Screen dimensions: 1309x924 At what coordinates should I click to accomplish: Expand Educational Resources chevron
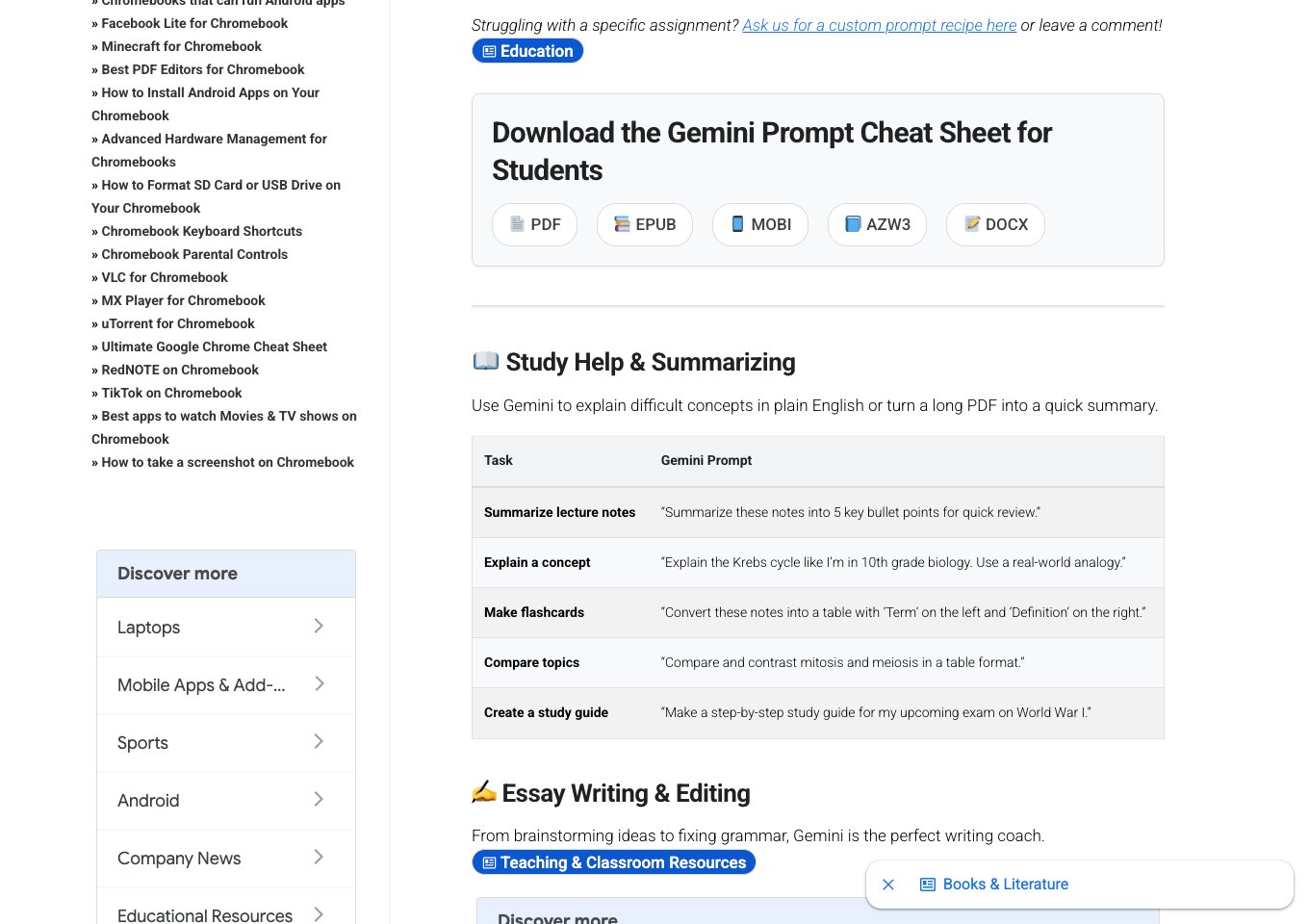[319, 914]
